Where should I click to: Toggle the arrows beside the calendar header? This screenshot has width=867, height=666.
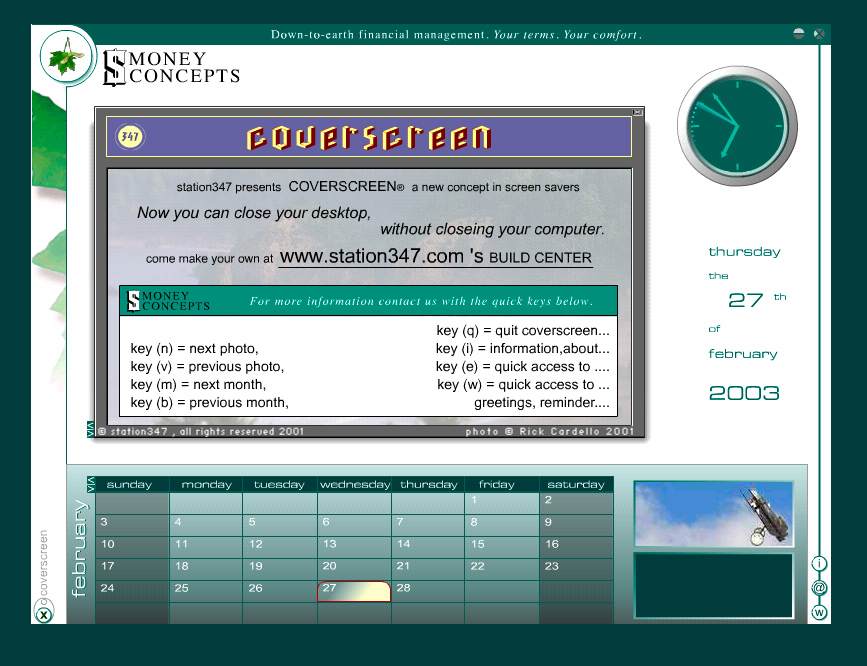click(x=91, y=484)
